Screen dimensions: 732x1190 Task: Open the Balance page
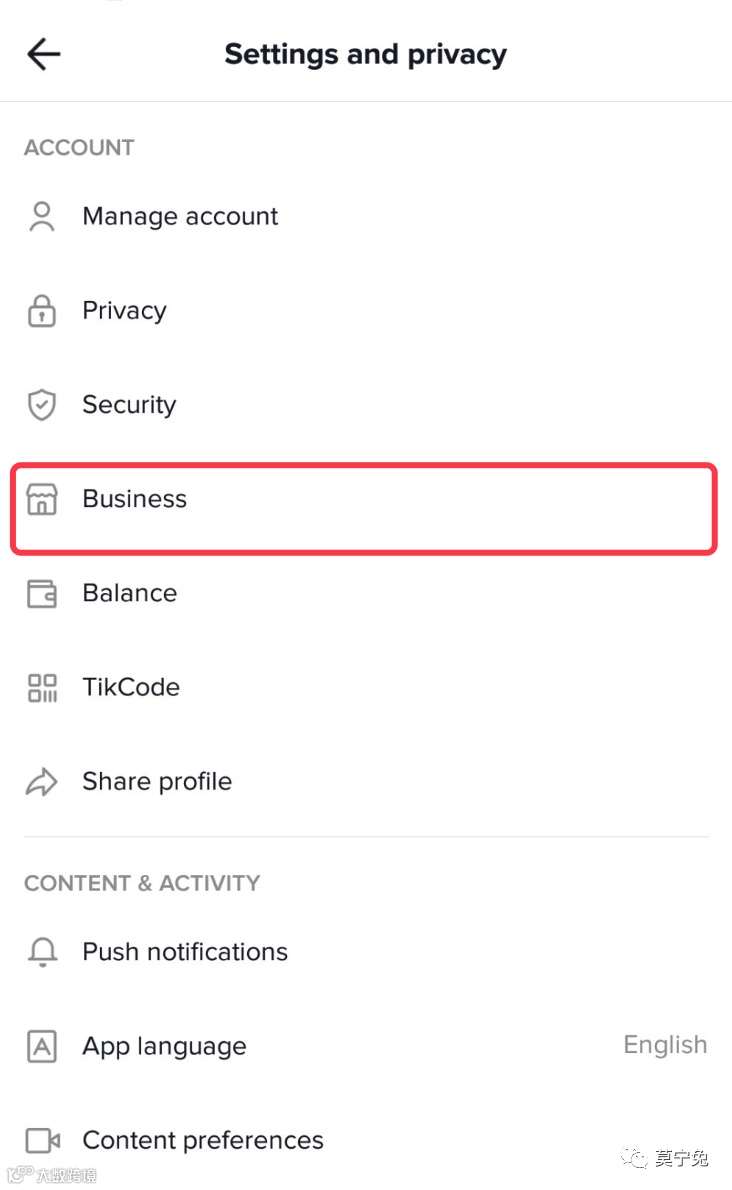point(130,593)
